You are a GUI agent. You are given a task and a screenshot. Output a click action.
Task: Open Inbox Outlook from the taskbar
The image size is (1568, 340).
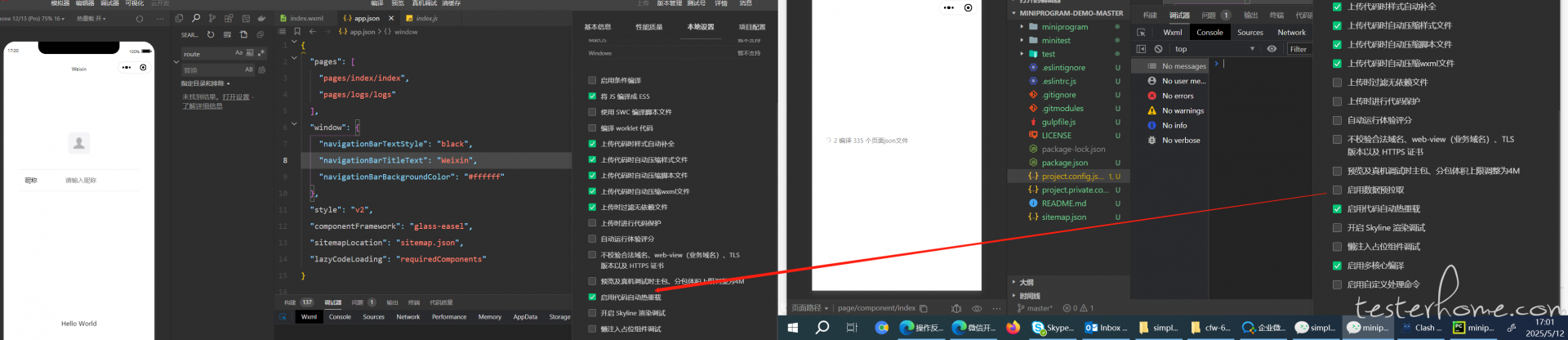coord(1106,328)
